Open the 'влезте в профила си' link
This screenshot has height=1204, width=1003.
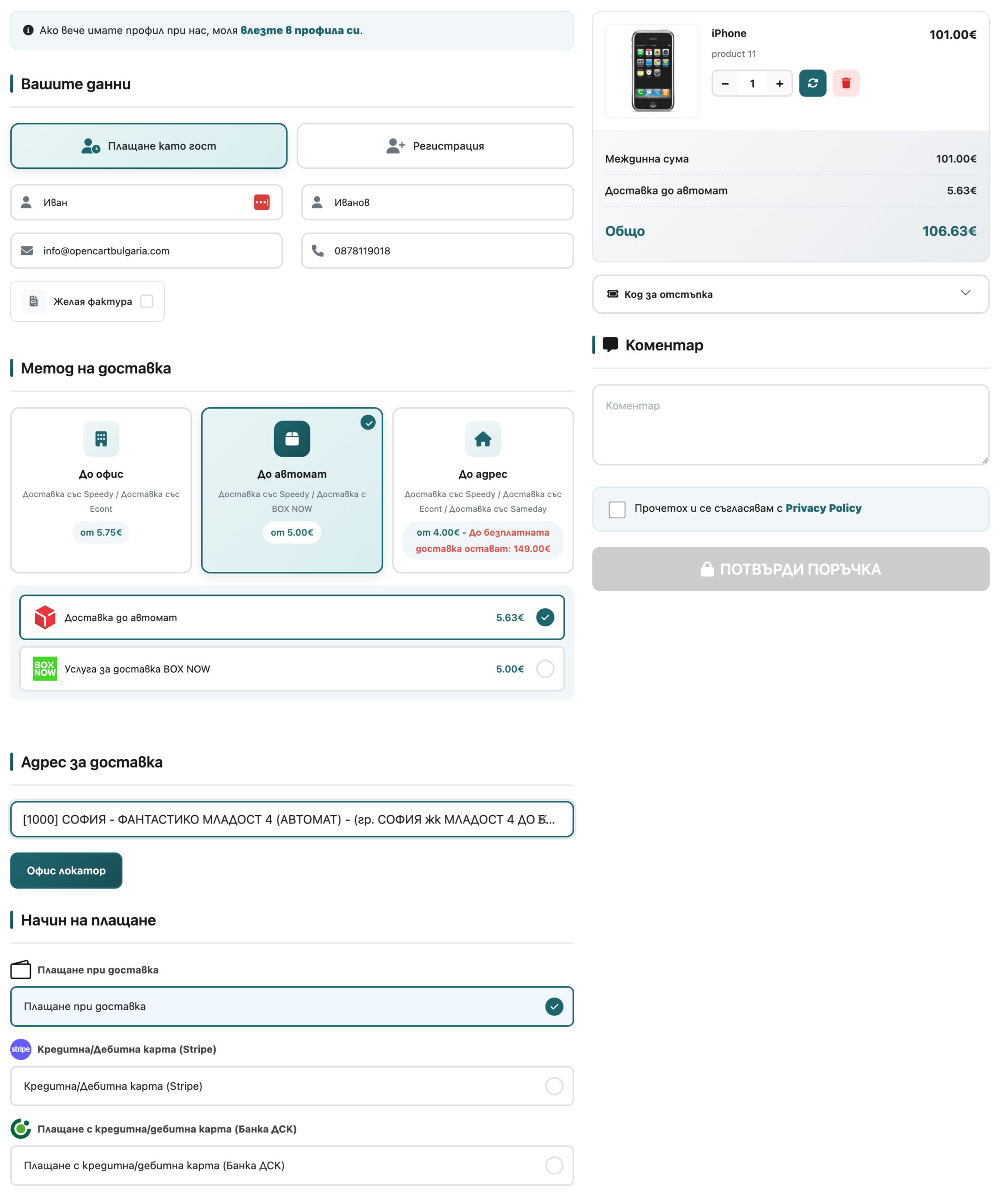coord(300,31)
